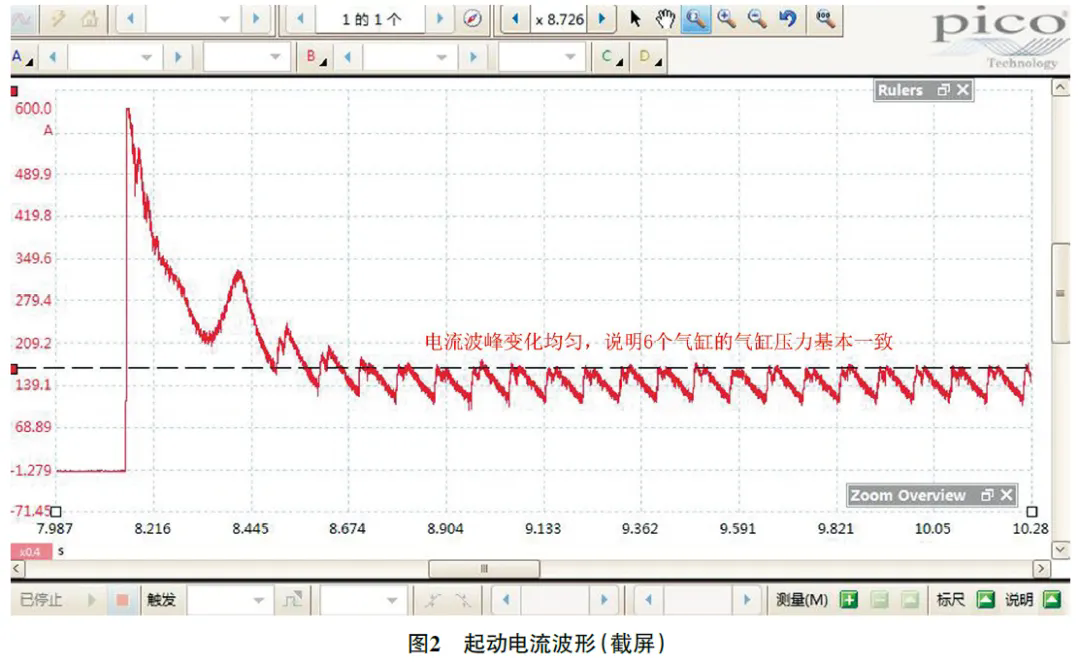1080x664 pixels.
Task: Go to next waveform buffer
Action: point(440,19)
